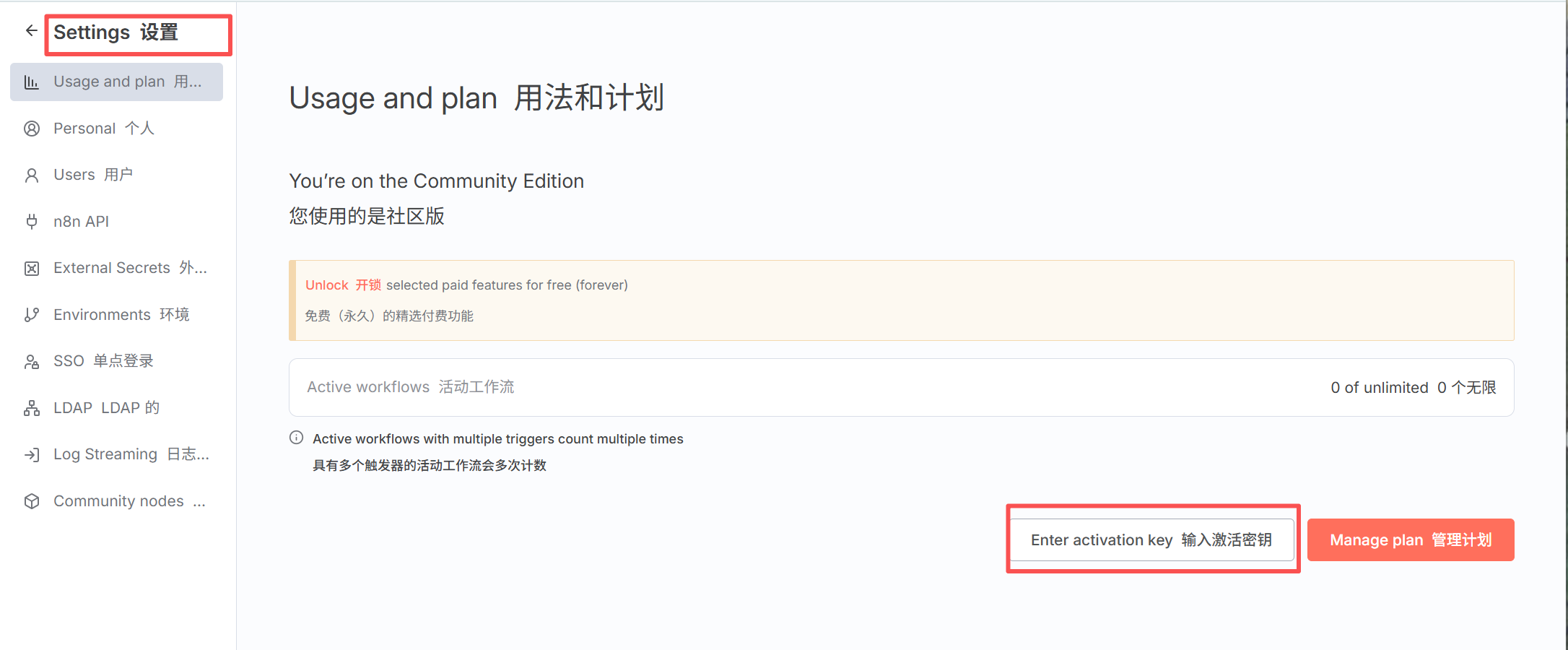Click the n8n API plug icon
1568x650 pixels.
[31, 222]
